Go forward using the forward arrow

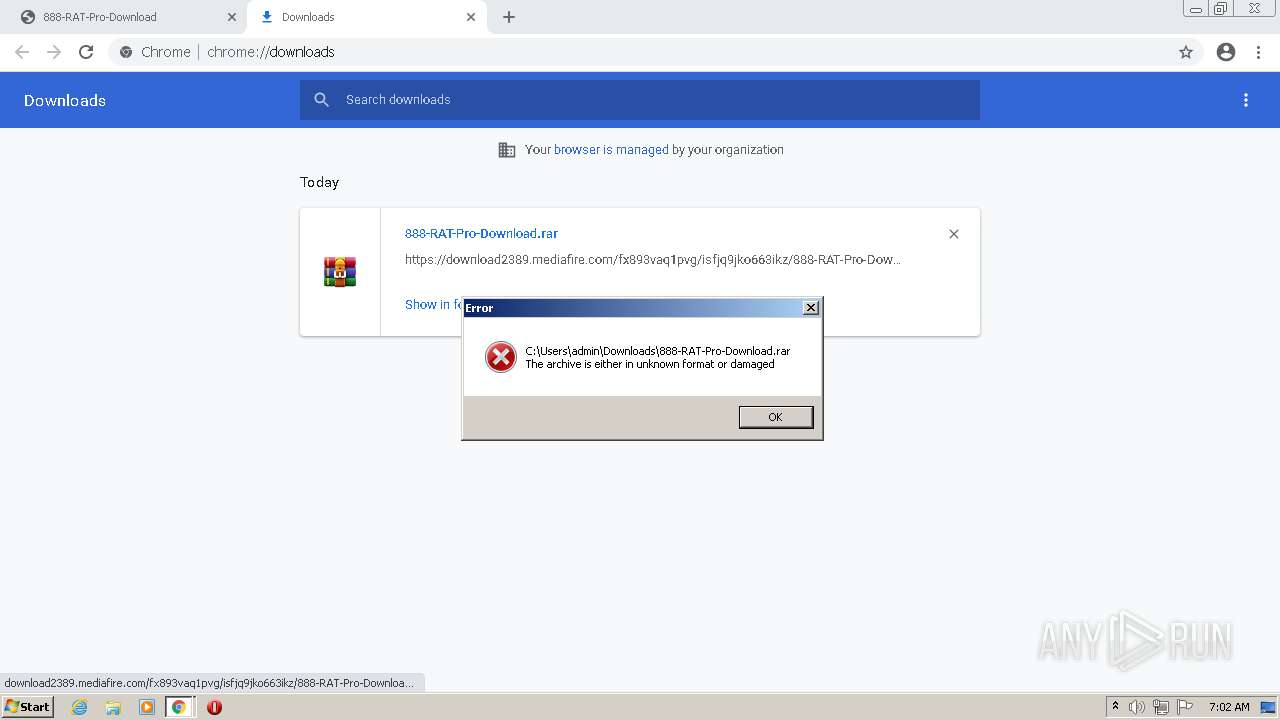(54, 52)
